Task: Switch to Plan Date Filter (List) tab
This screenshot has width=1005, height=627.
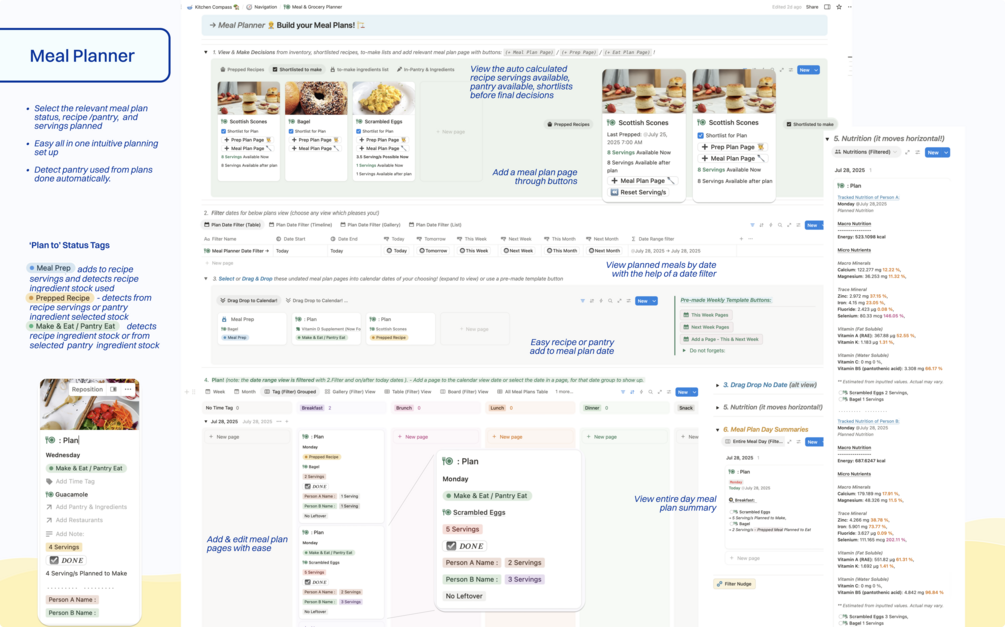Action: (x=435, y=225)
